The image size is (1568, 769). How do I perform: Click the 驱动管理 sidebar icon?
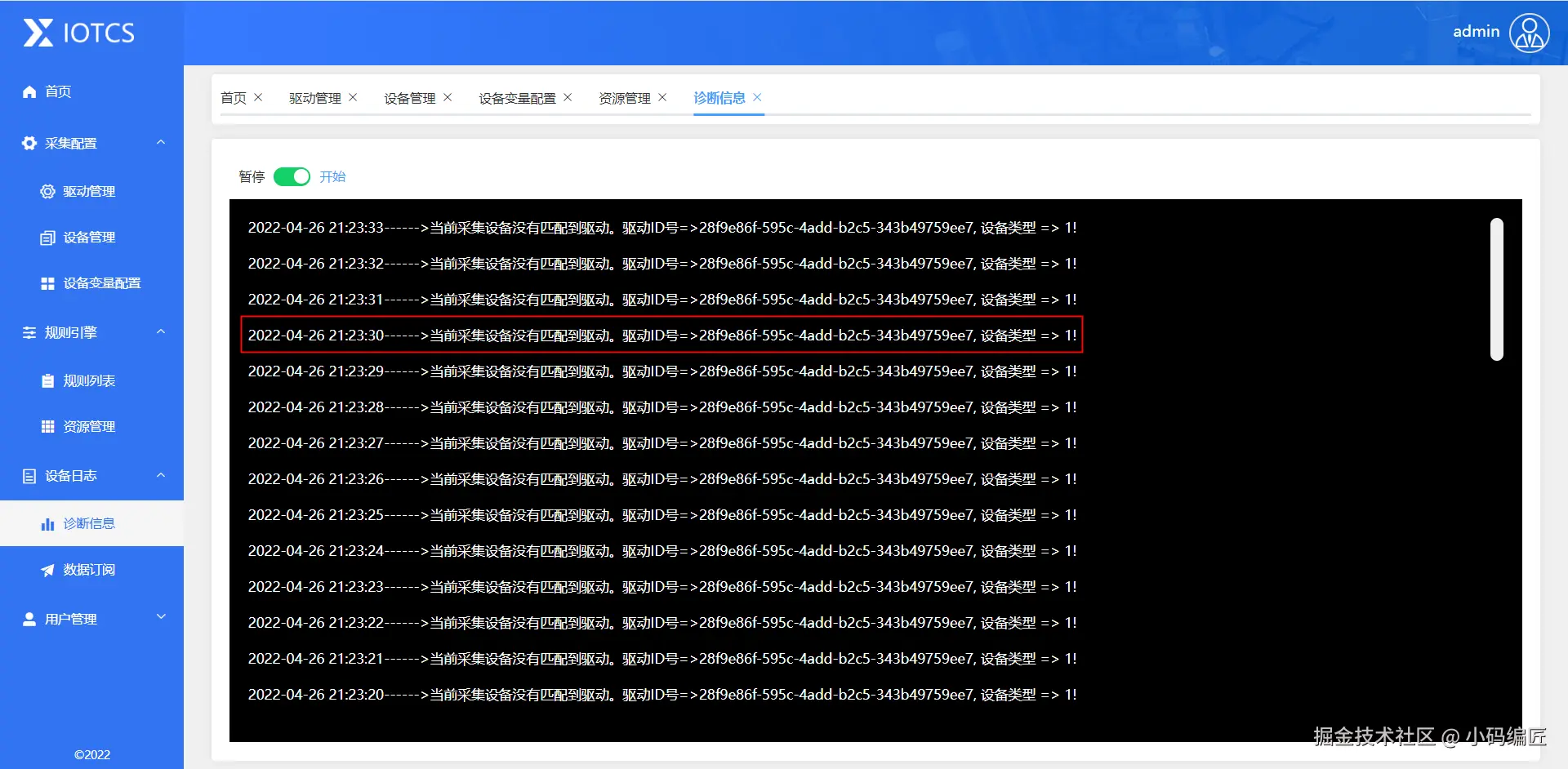click(48, 191)
